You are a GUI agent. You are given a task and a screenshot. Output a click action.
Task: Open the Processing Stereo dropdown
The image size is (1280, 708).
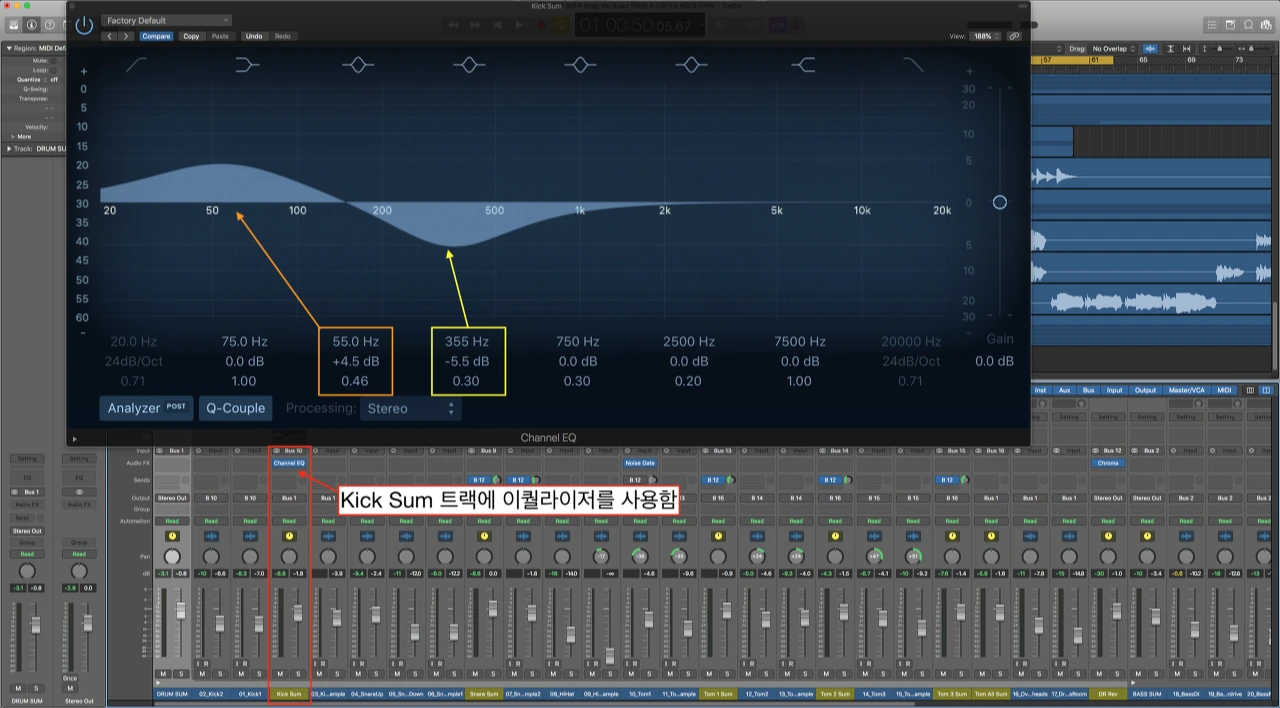pyautogui.click(x=413, y=408)
